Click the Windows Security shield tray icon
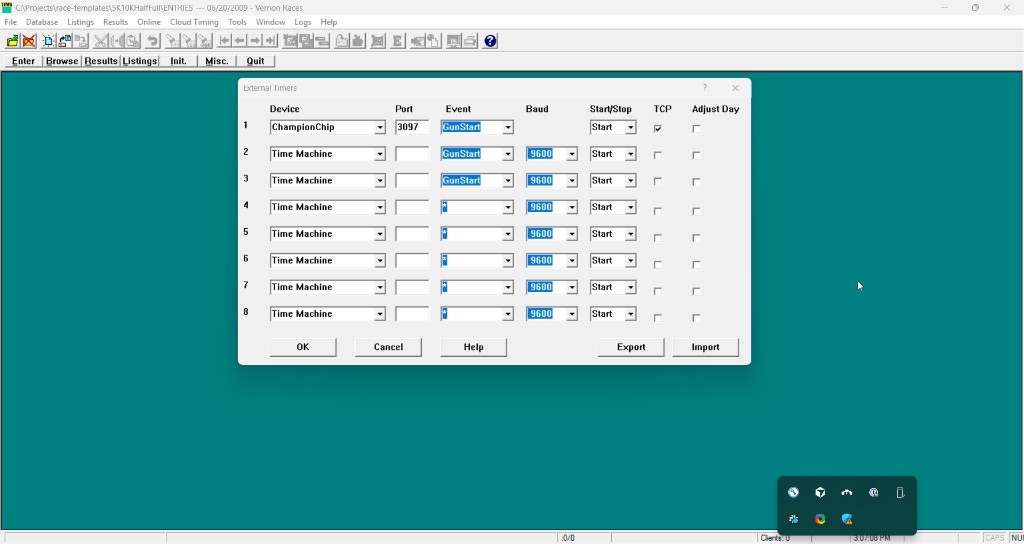 click(x=847, y=519)
